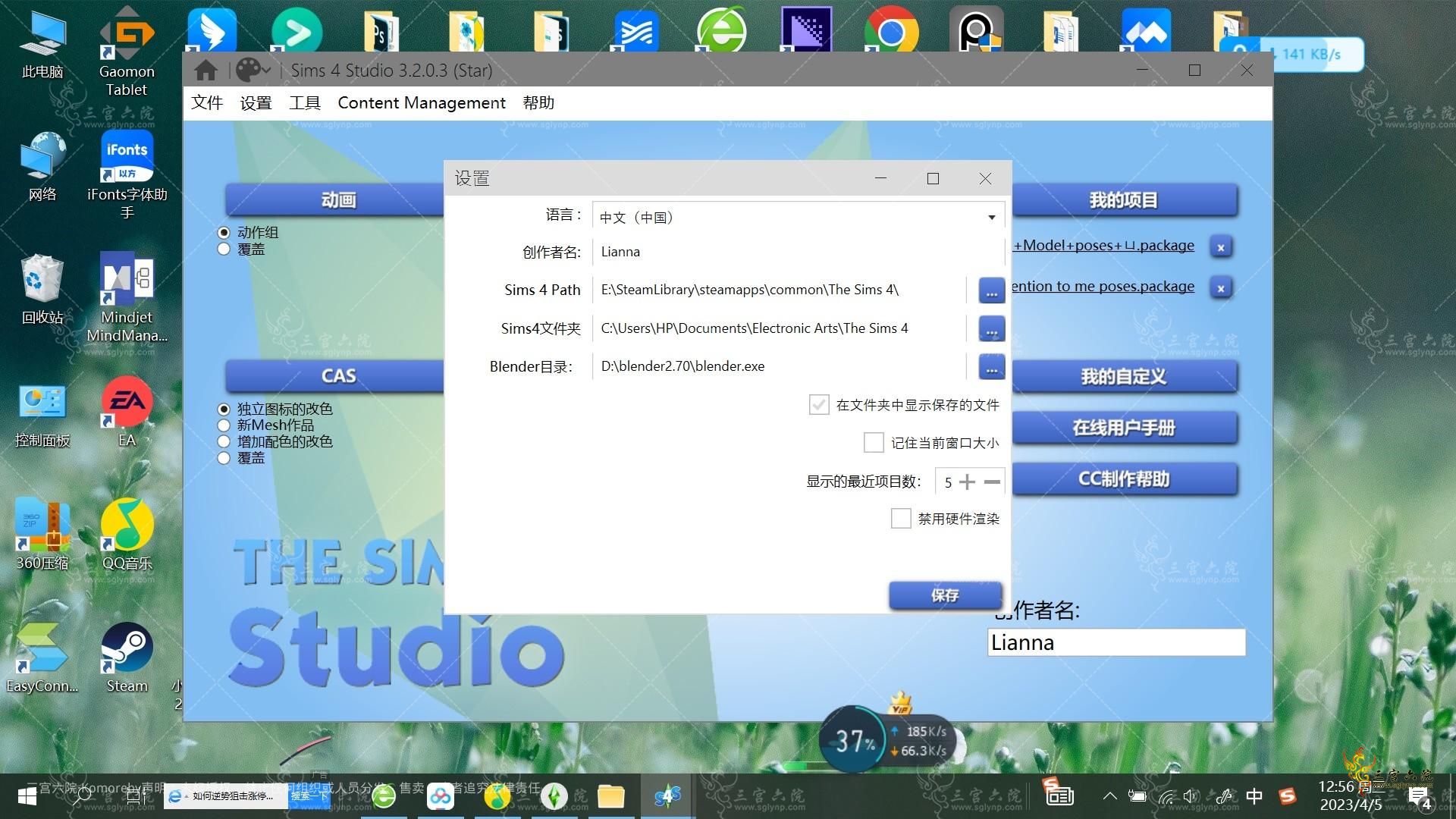Open EasyConn desktop shortcut
This screenshot has width=1456, height=819.
pos(42,658)
